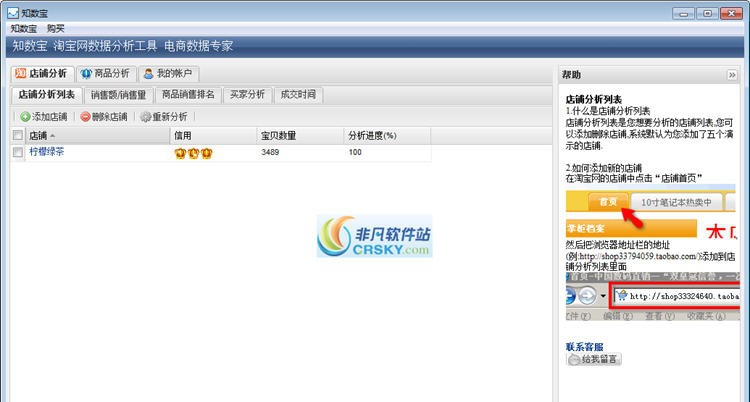
Task: Switch to the 店铺分析 tab
Action: (x=42, y=74)
